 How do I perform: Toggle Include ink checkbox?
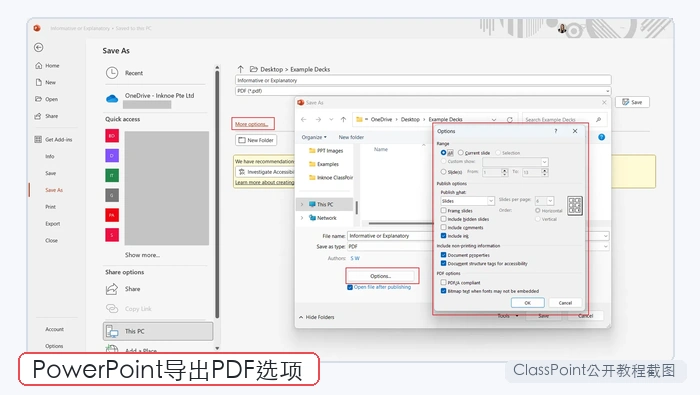pyautogui.click(x=444, y=236)
